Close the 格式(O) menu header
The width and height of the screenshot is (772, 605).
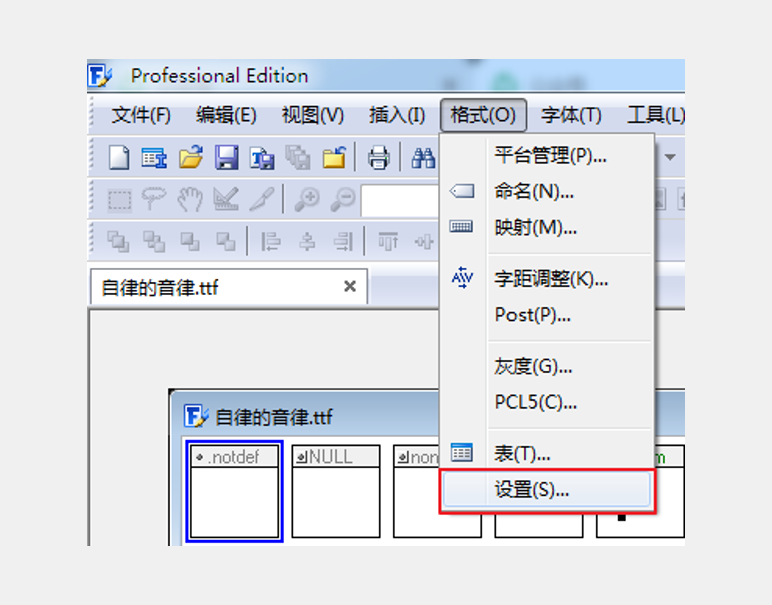483,116
